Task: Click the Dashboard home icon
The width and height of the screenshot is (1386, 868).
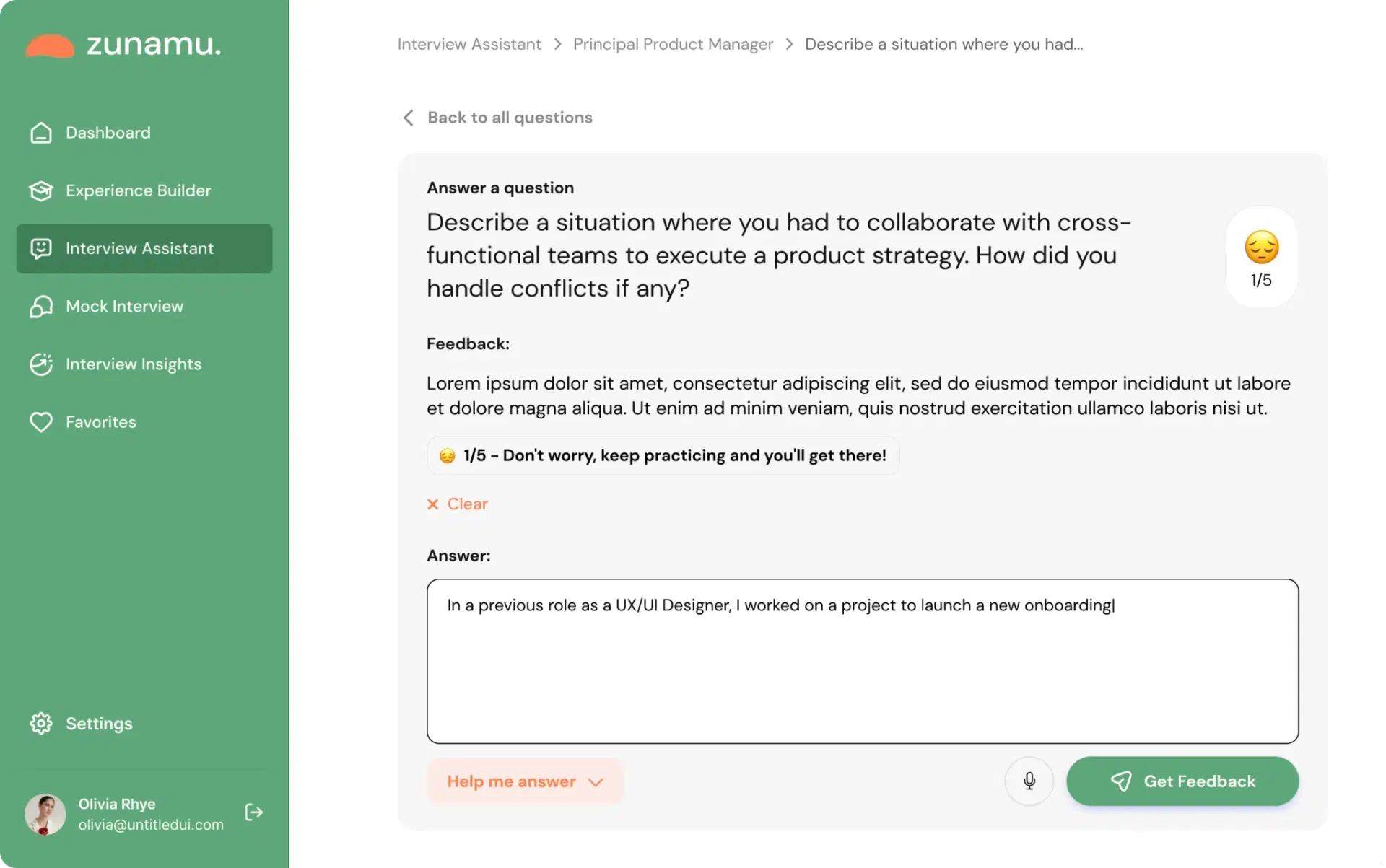Action: (41, 133)
